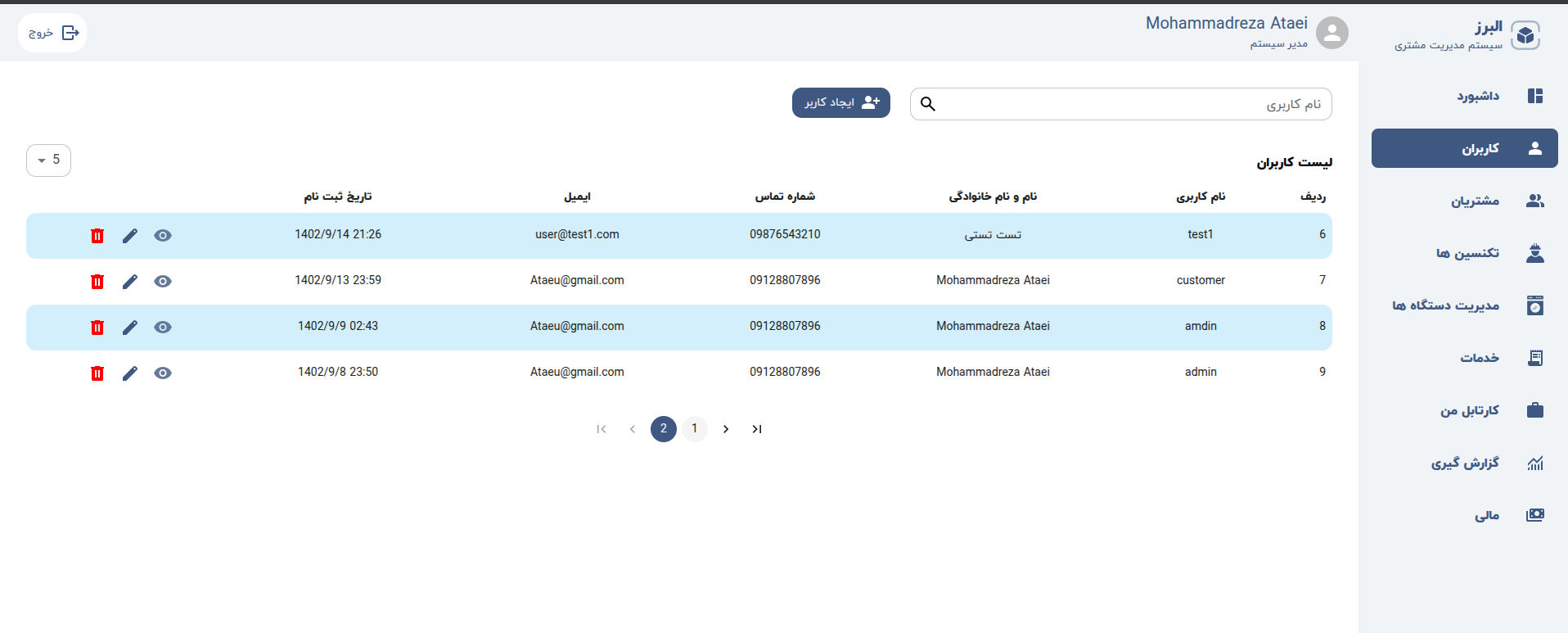Edit the test1 user with pencil icon
Viewport: 1568px width, 633px height.
(x=130, y=236)
